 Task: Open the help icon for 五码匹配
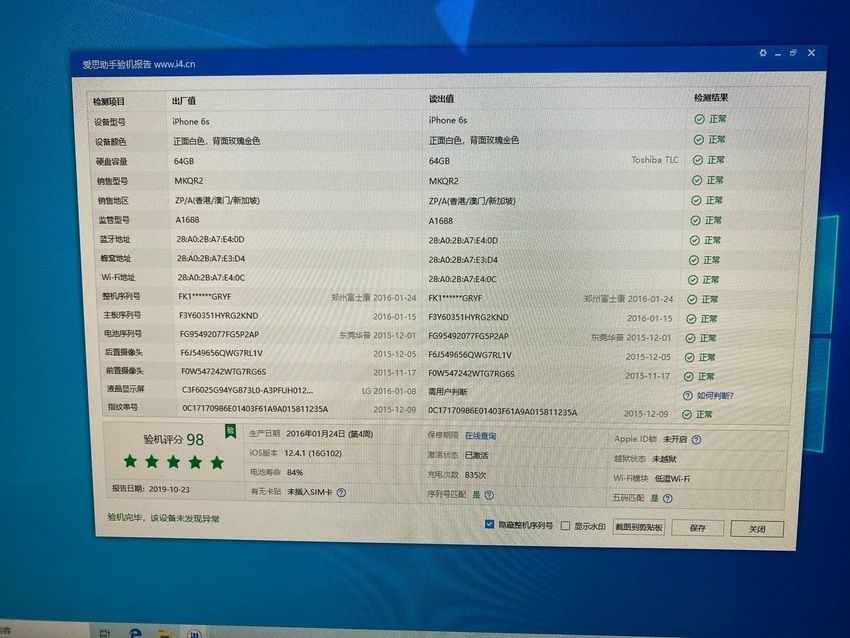[668, 498]
